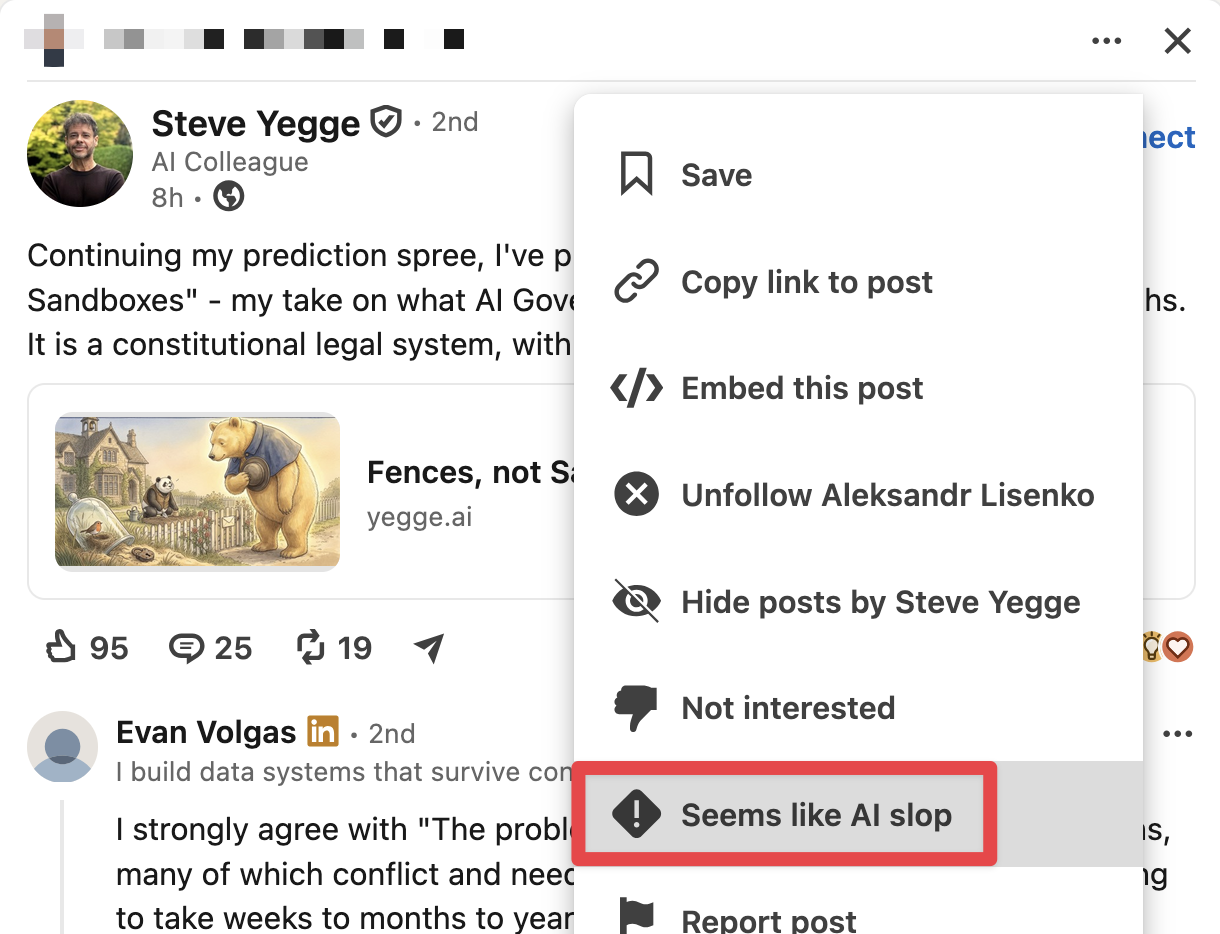Open three-dot menu at top of dialog
The image size is (1220, 934).
point(1106,41)
